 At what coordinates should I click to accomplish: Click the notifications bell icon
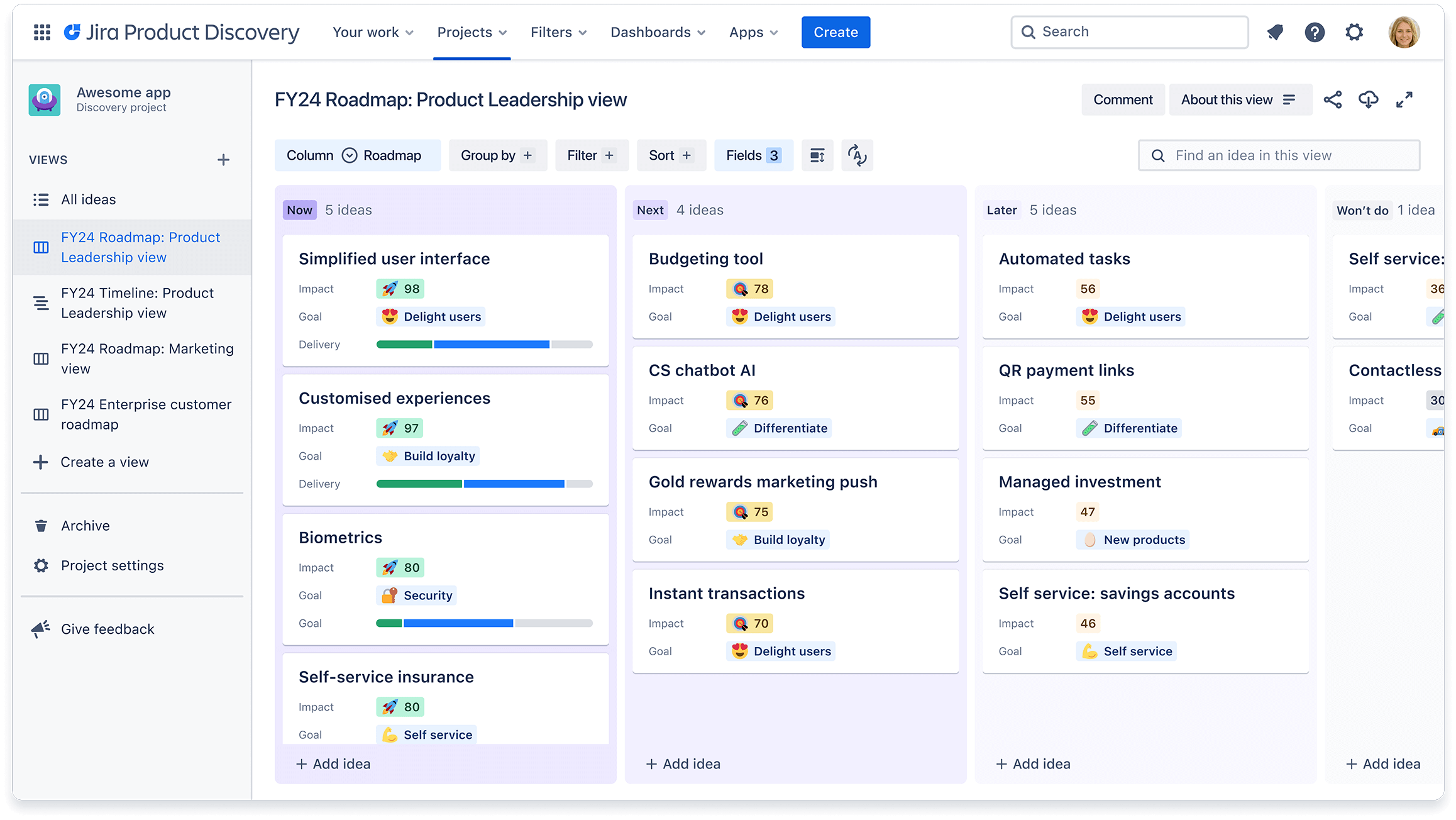(x=1276, y=31)
